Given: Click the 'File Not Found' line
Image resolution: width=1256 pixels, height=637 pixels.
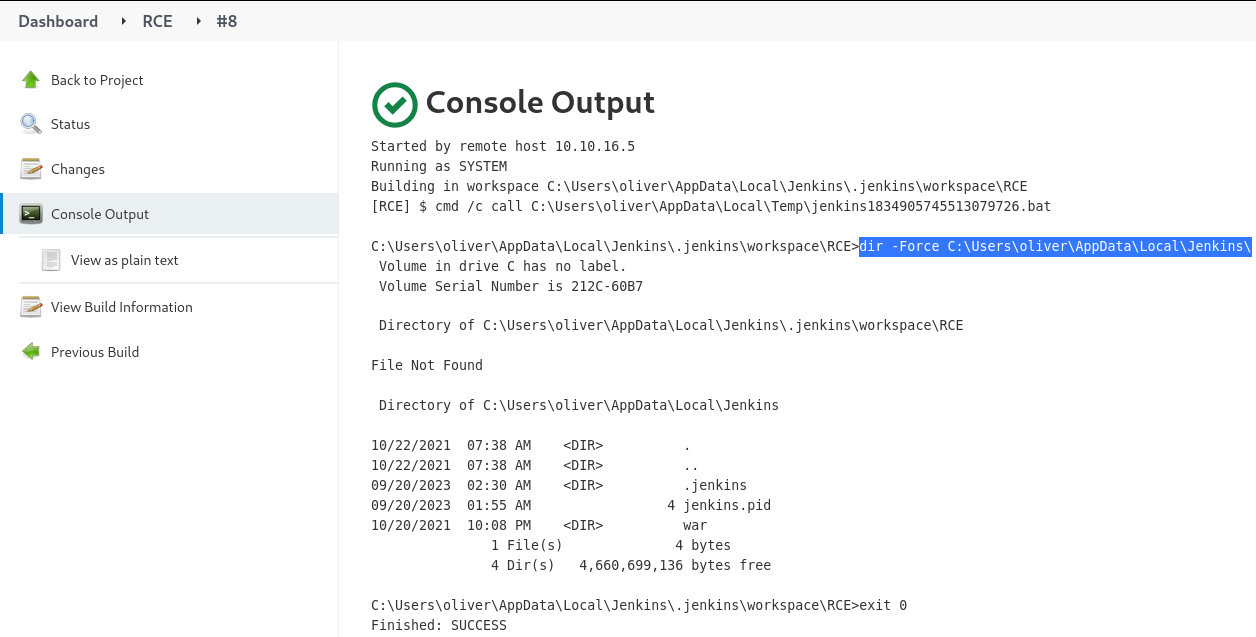Looking at the screenshot, I should point(427,366).
